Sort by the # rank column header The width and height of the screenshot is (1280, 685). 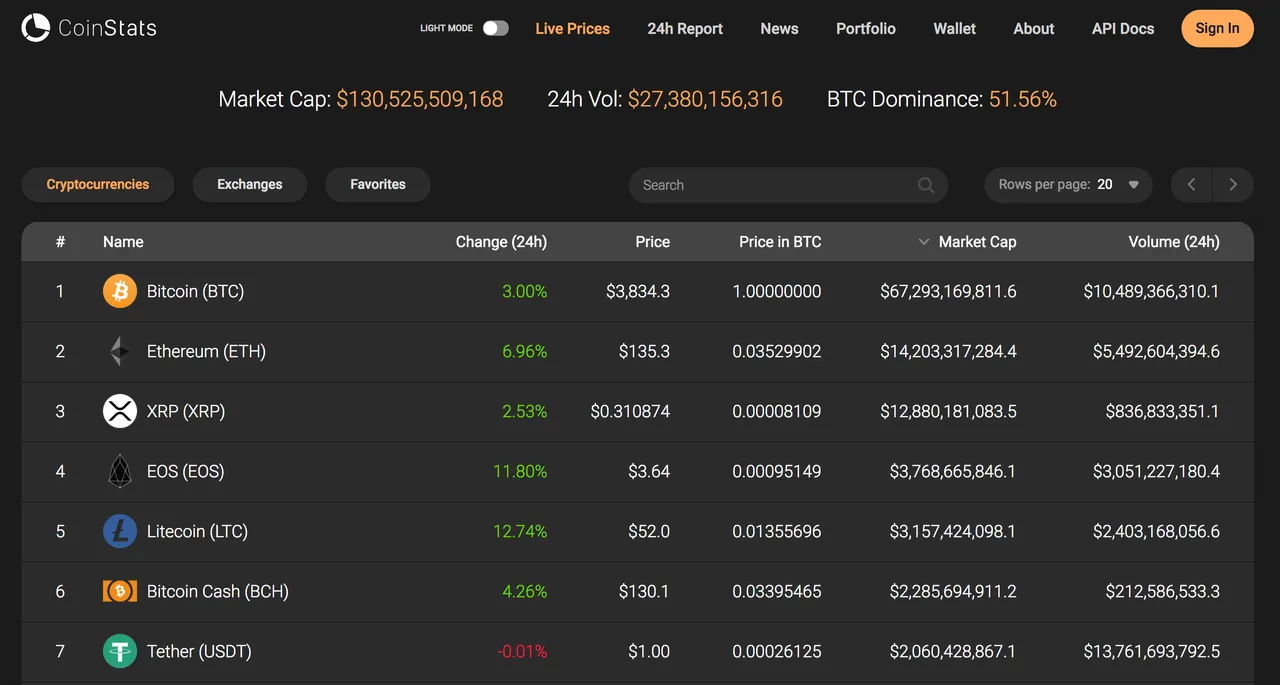coord(60,242)
